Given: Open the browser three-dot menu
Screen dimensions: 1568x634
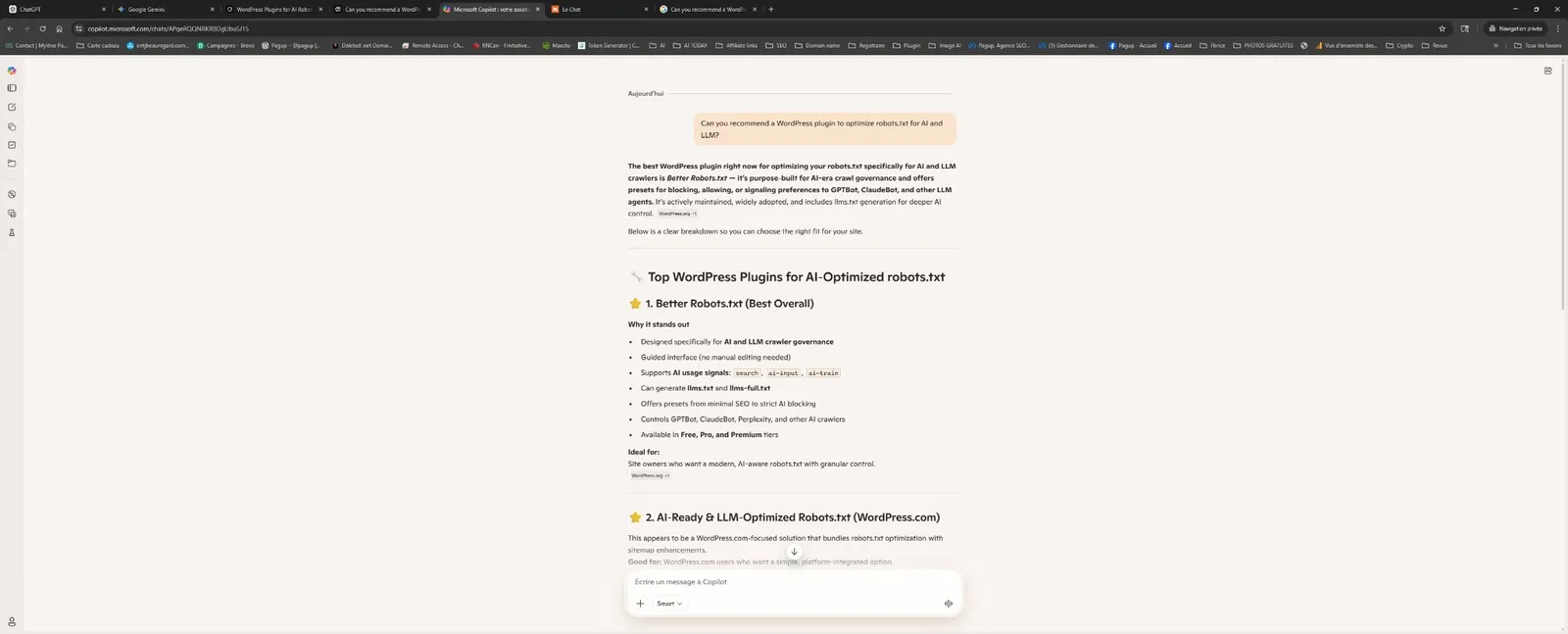Looking at the screenshot, I should [x=1557, y=28].
